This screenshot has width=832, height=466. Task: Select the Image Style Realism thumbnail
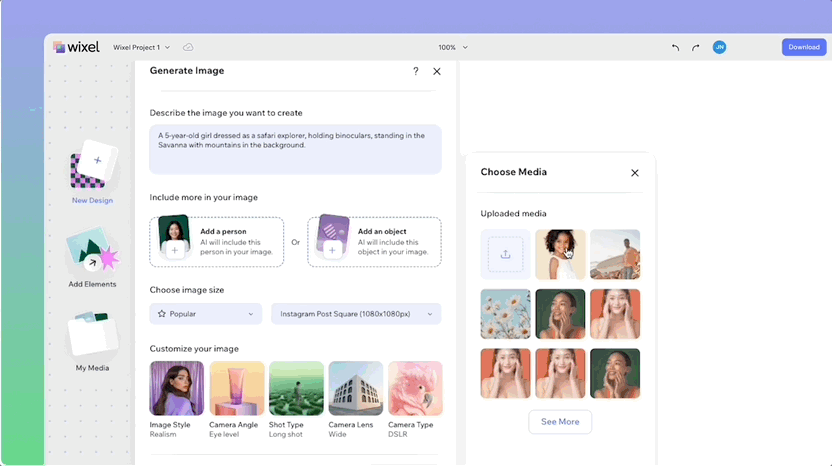177,389
